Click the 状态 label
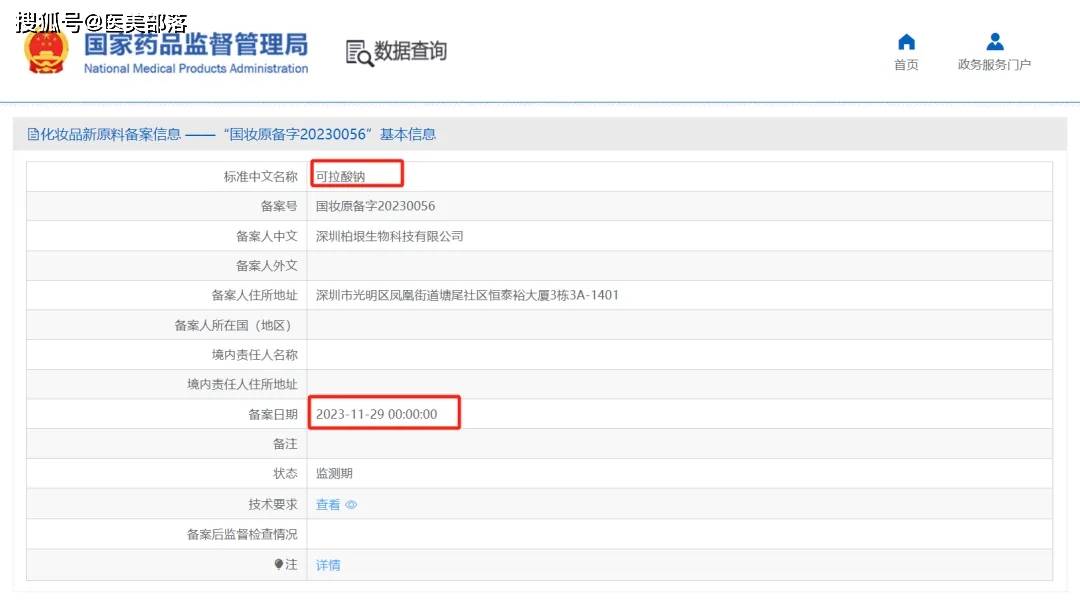Screen dimensions: 1080x615 click(285, 473)
